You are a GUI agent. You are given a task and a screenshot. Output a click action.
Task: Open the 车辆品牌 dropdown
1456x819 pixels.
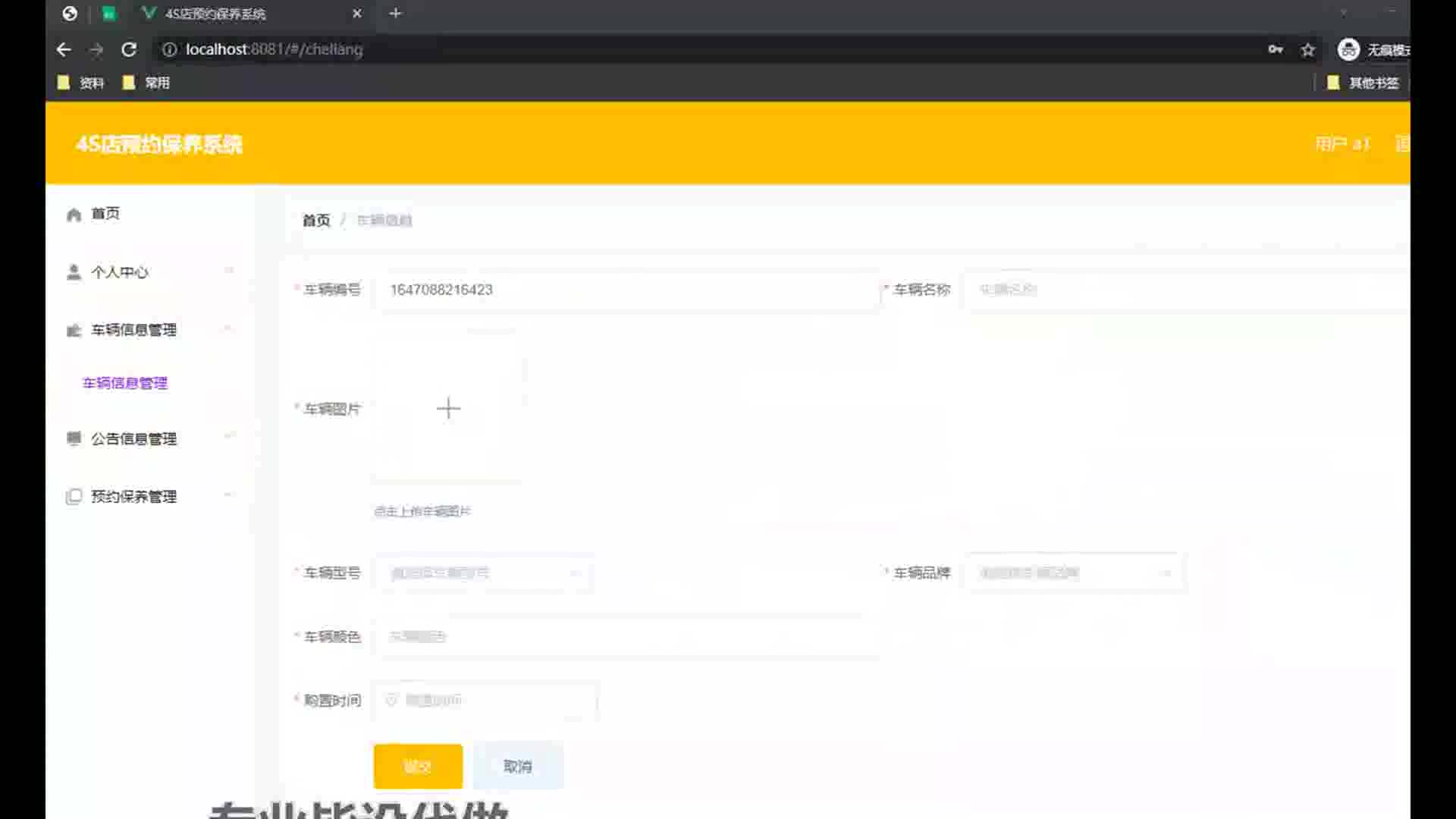(x=1074, y=573)
